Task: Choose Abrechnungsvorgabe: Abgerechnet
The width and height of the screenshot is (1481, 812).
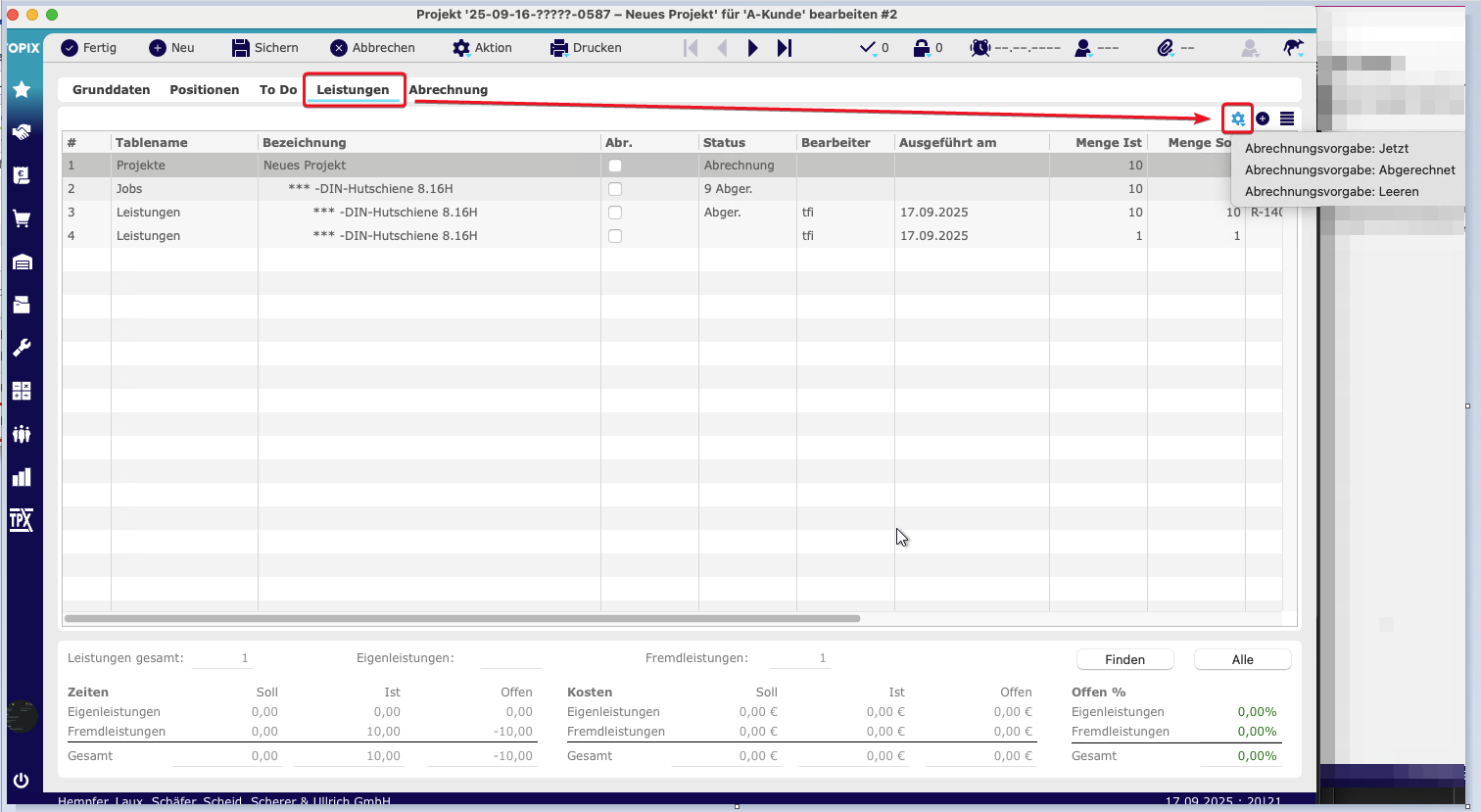Action: 1350,170
